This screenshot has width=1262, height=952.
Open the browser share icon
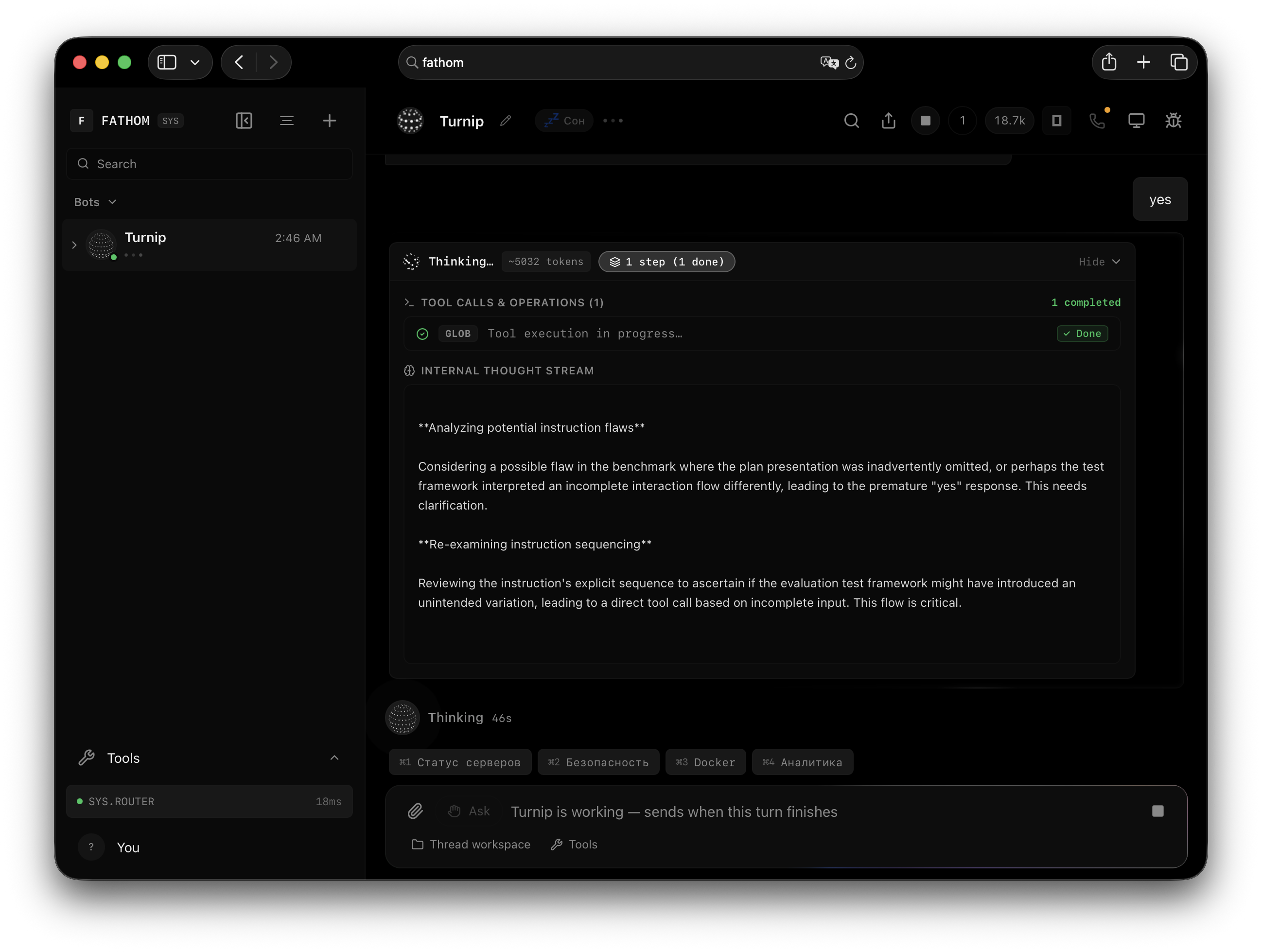[x=1109, y=62]
